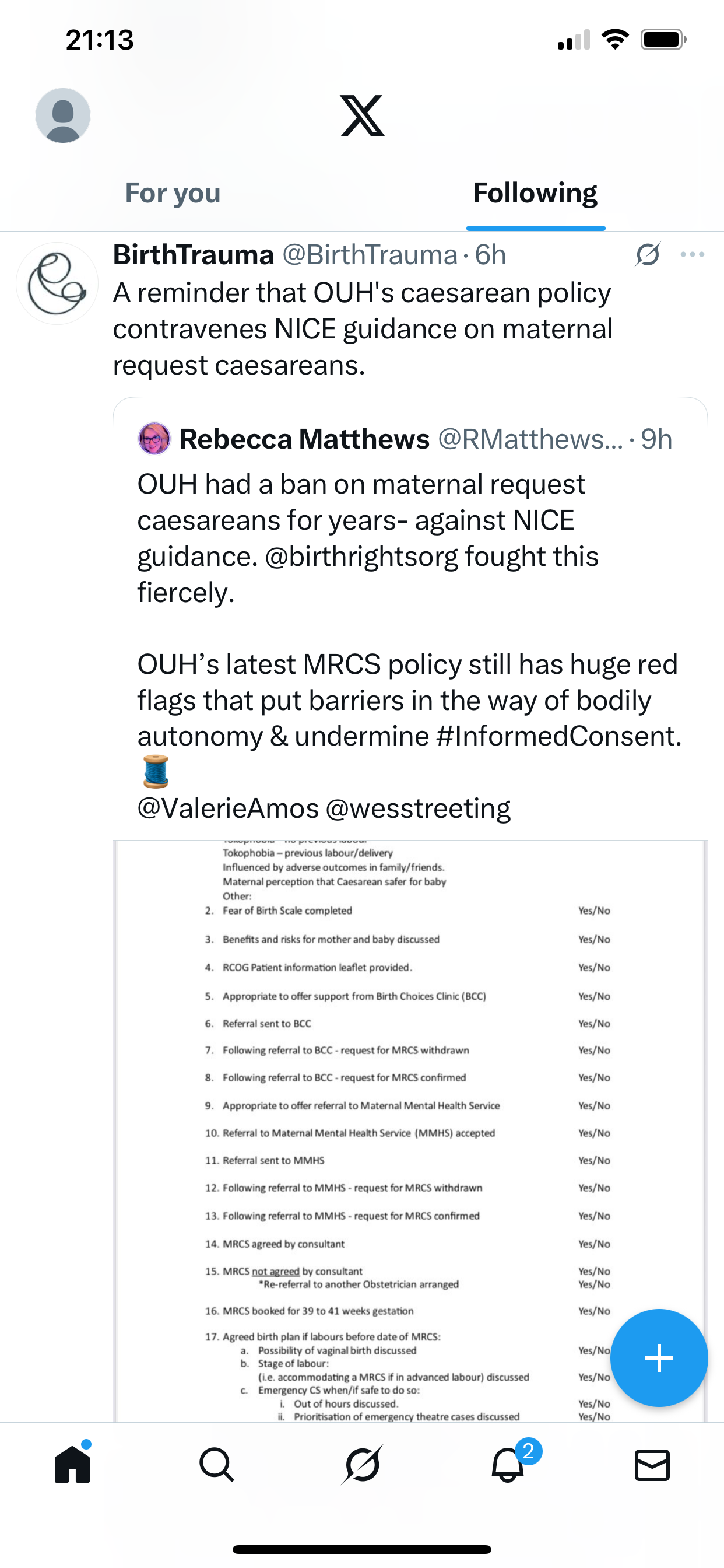Select the Following tab

pos(535,193)
